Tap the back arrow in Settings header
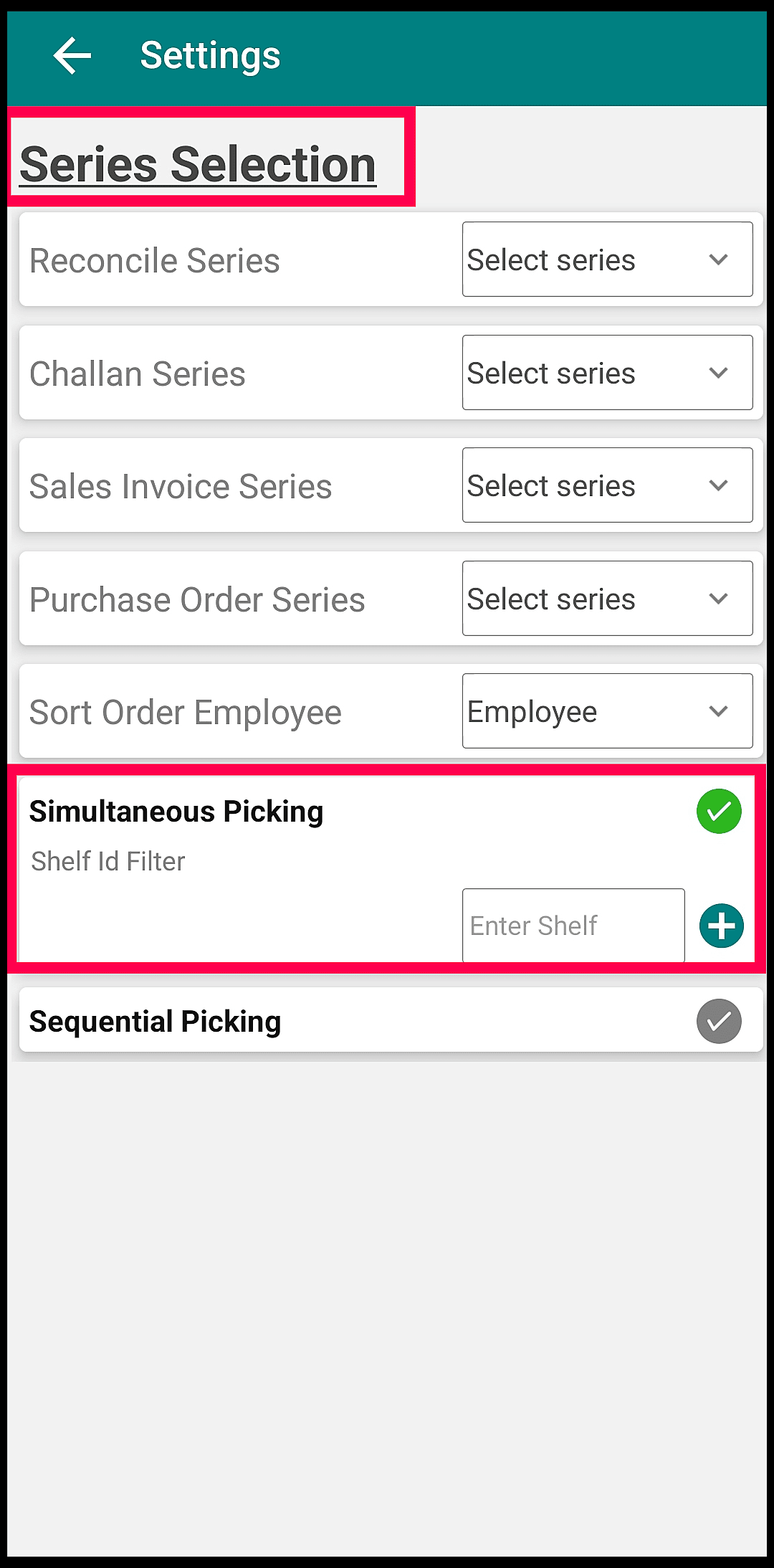 click(x=72, y=55)
